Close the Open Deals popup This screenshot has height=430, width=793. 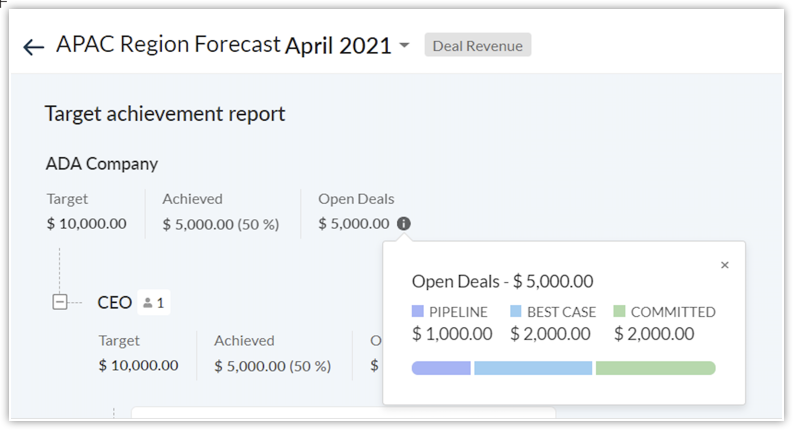(725, 265)
